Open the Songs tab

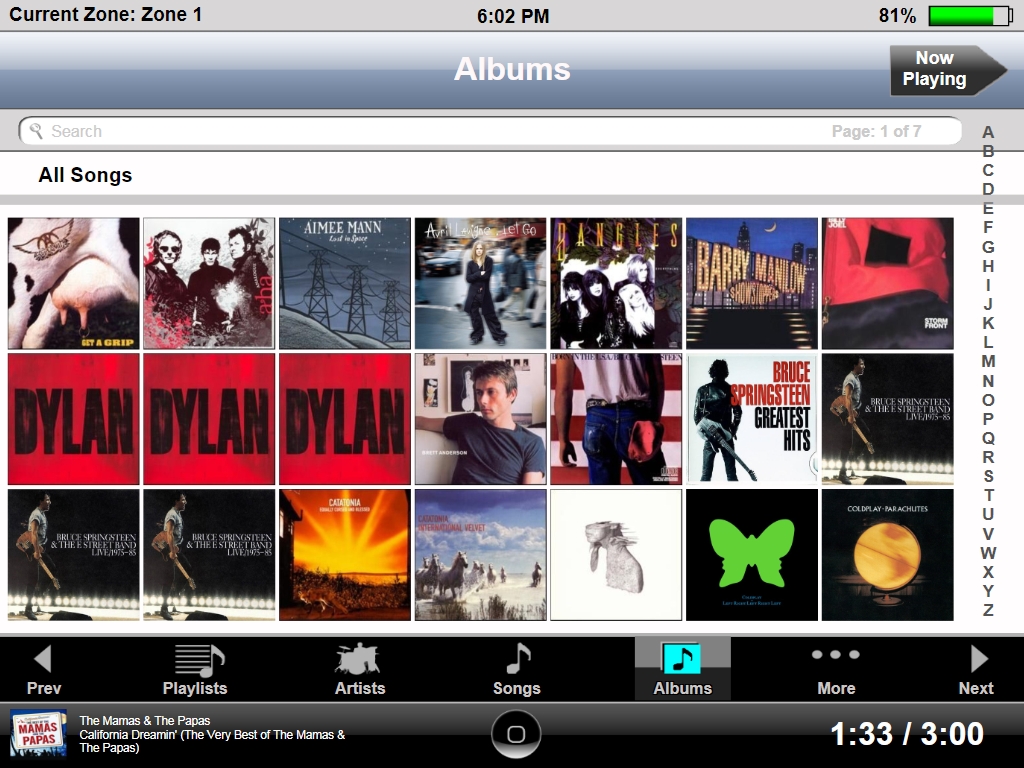[x=517, y=669]
